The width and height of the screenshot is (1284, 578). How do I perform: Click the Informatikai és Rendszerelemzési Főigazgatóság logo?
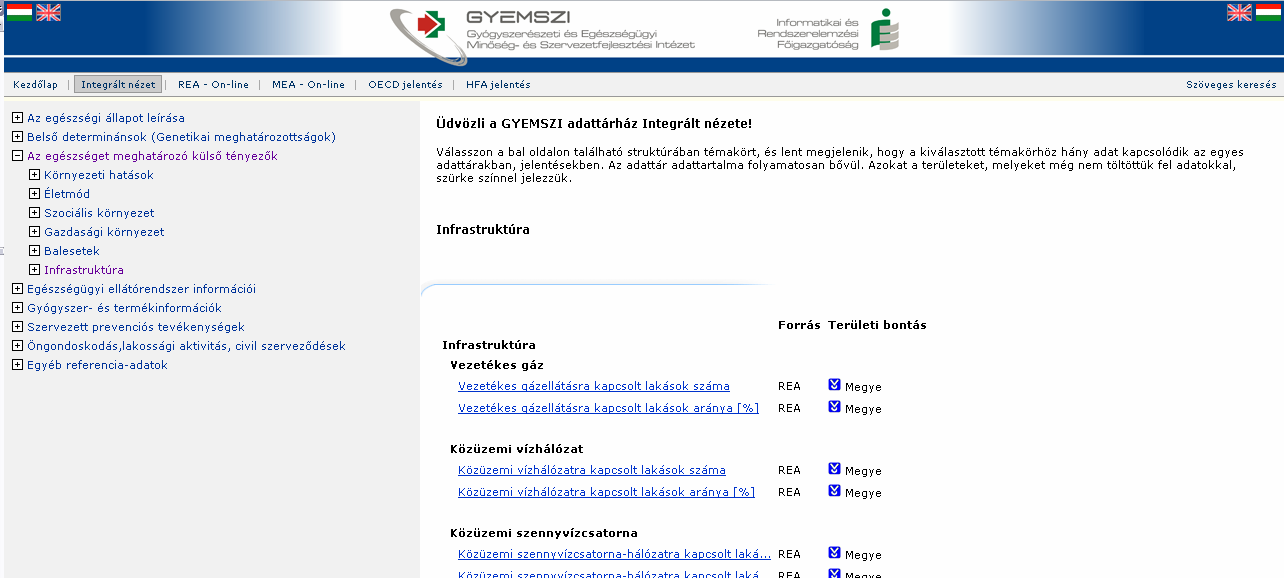(829, 31)
